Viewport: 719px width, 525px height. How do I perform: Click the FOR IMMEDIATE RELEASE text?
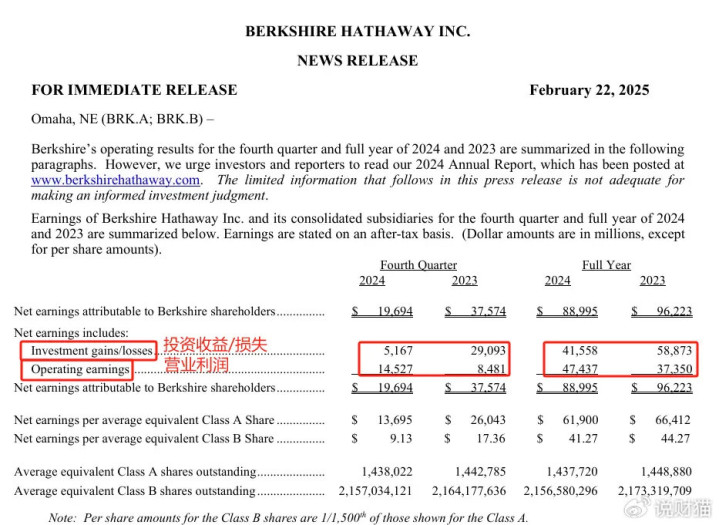click(x=134, y=90)
